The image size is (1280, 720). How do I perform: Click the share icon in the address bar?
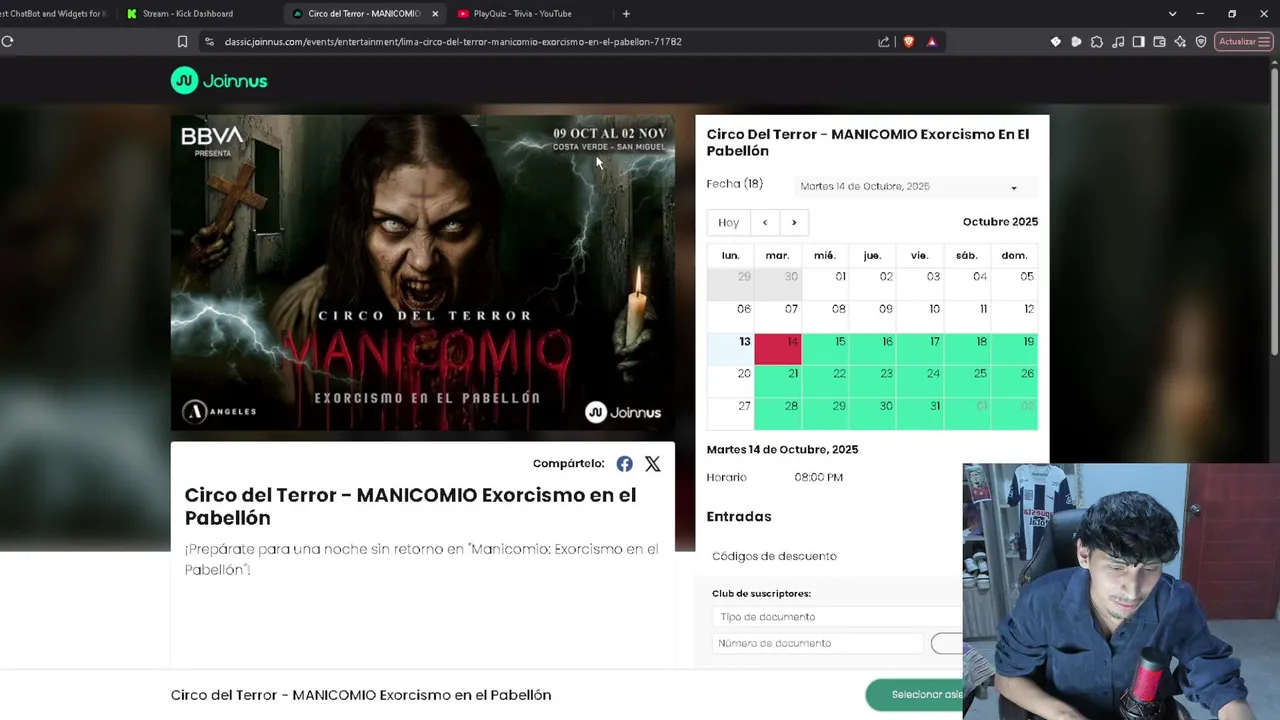884,42
